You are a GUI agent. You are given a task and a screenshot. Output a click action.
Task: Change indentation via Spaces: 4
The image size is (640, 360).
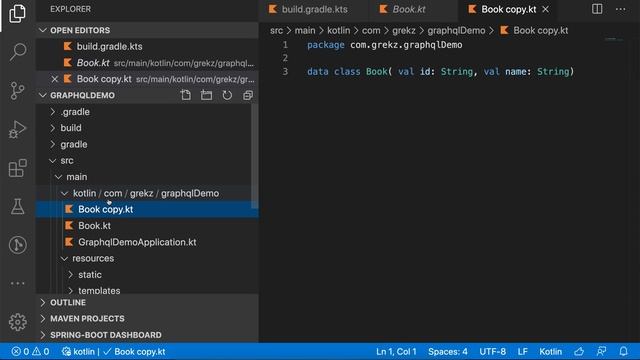(448, 351)
